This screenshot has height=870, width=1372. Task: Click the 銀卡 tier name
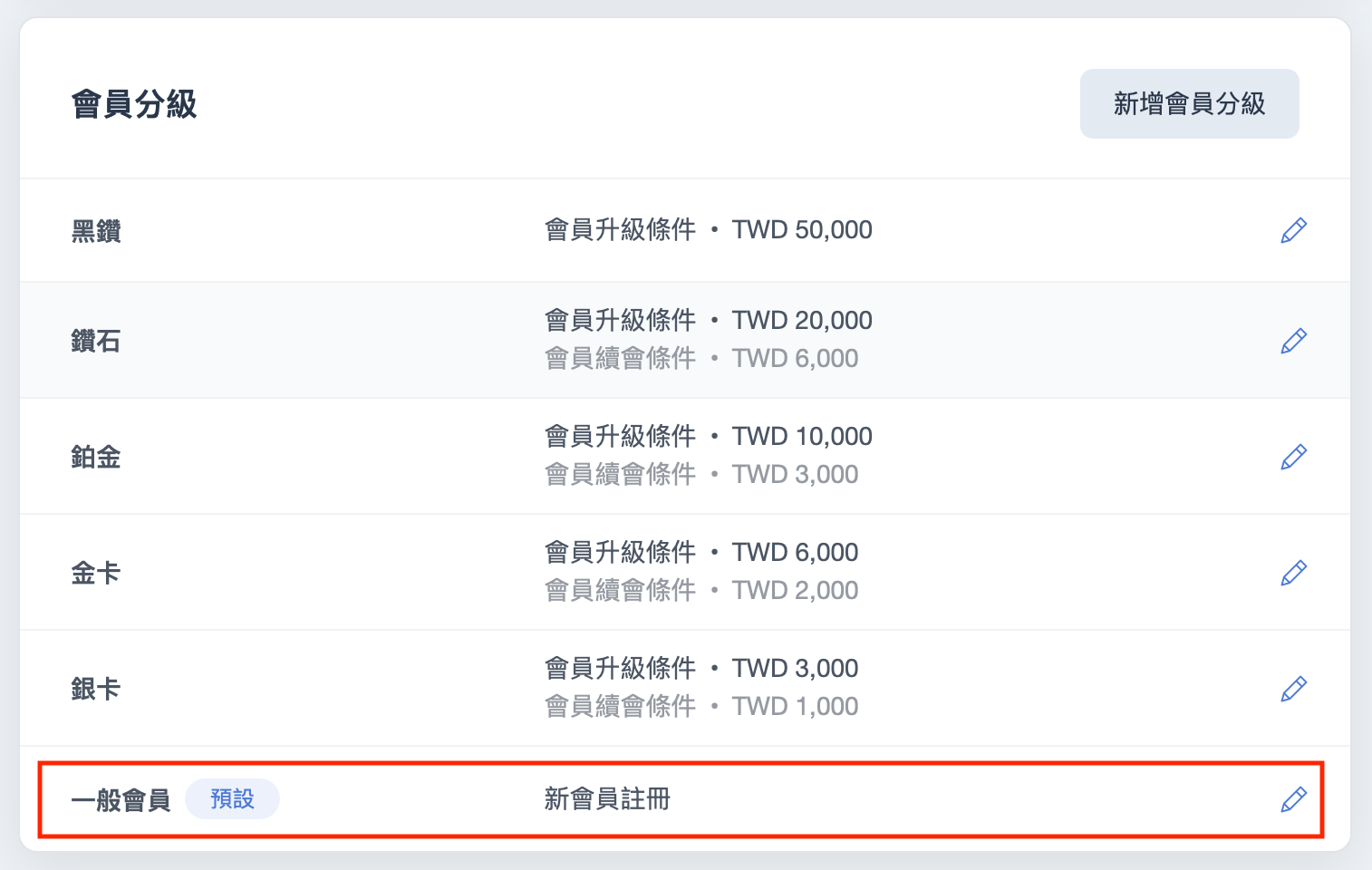coord(96,689)
